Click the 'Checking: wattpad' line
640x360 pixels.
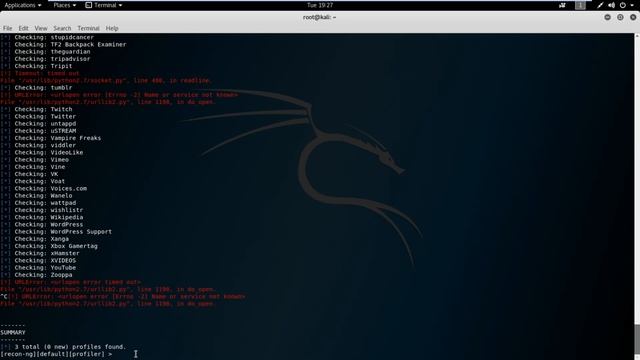38,203
